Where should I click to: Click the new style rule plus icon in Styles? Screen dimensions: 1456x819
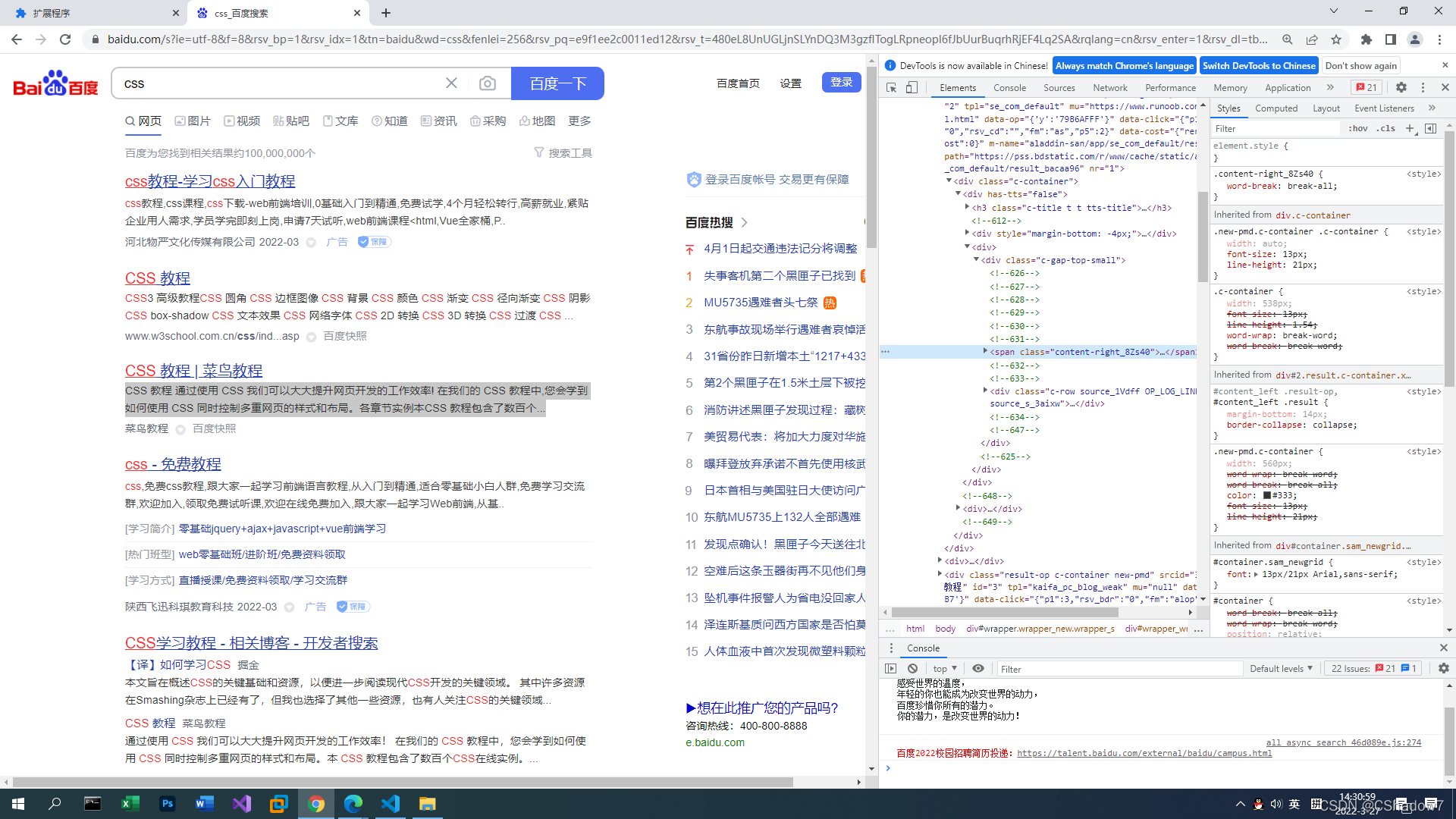pyautogui.click(x=1410, y=129)
